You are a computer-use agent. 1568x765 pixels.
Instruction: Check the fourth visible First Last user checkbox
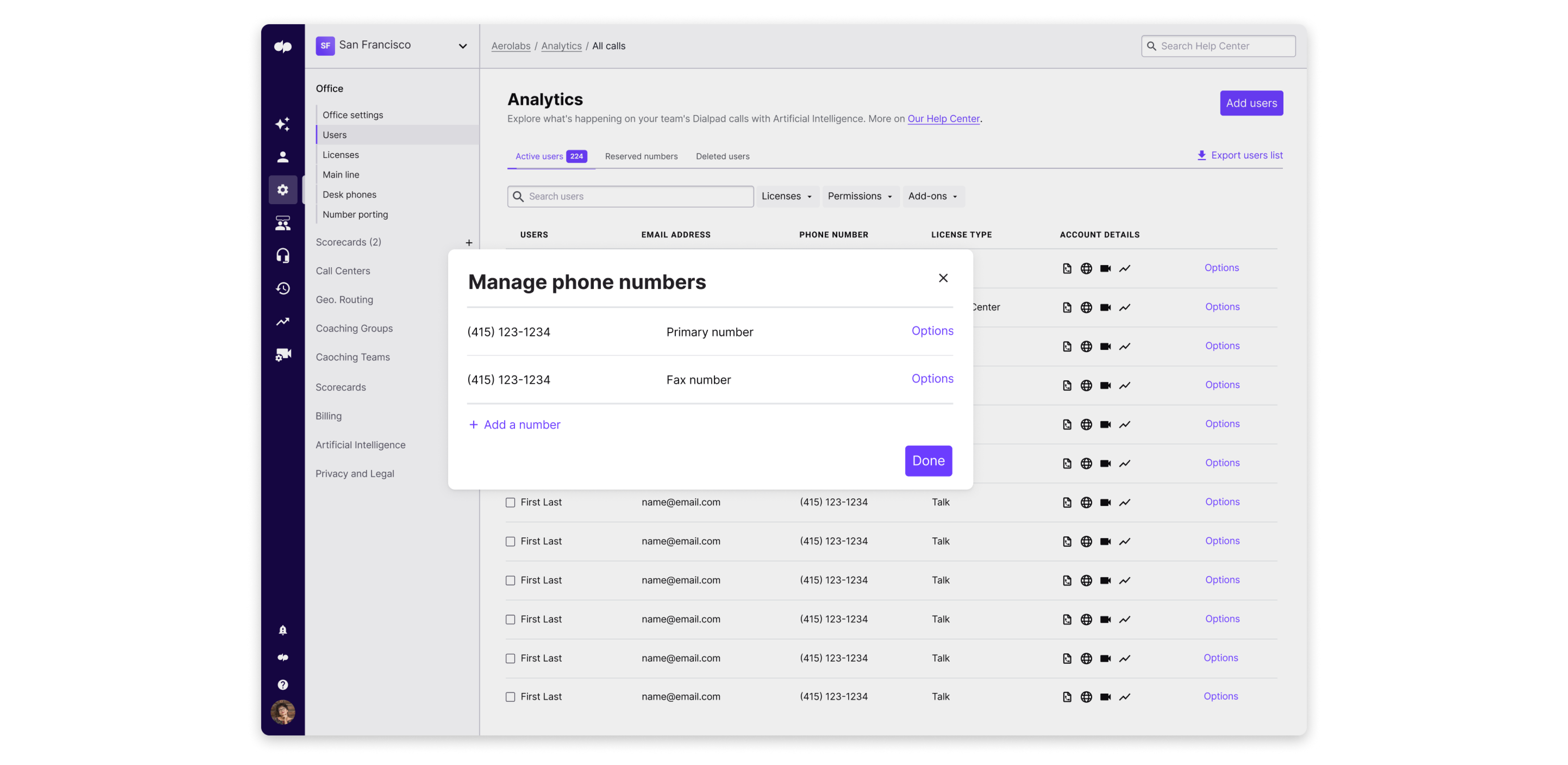click(510, 619)
